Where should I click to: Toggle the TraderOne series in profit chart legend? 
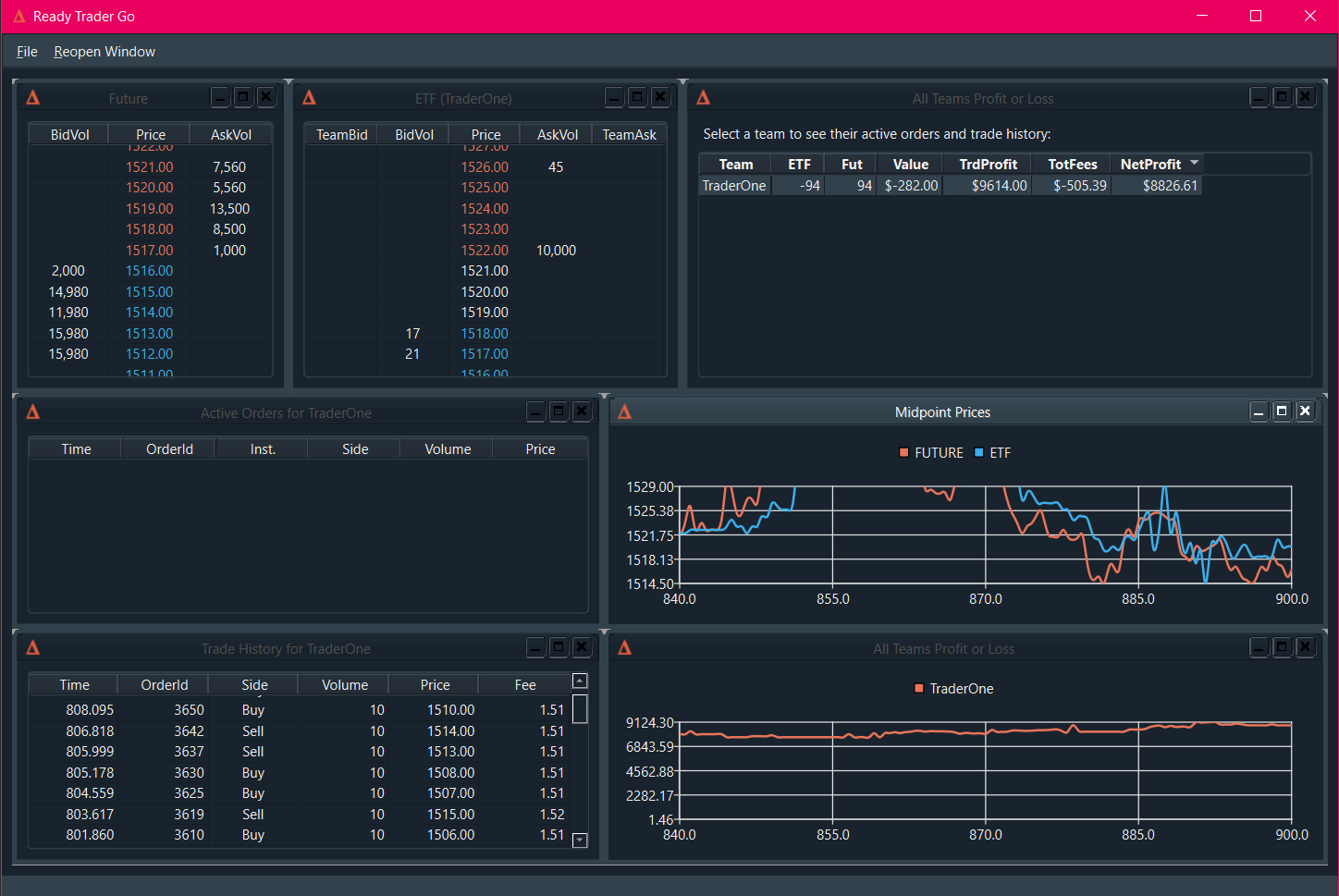click(x=961, y=689)
